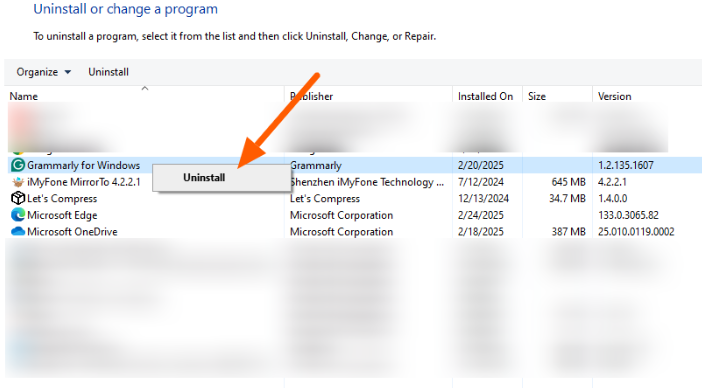The image size is (702, 388).
Task: Select the Let's Compress program name
Action: pyautogui.click(x=62, y=199)
